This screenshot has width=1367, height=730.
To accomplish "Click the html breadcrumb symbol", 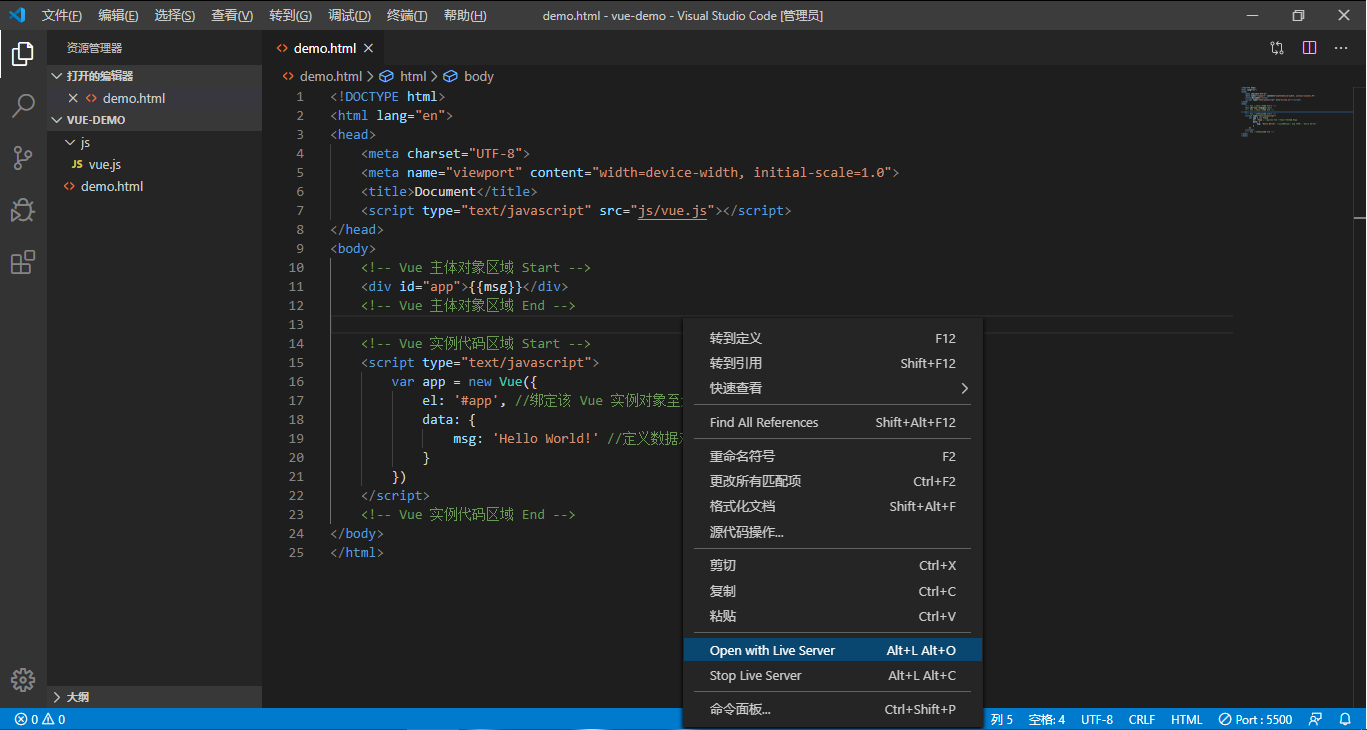I will [x=403, y=76].
